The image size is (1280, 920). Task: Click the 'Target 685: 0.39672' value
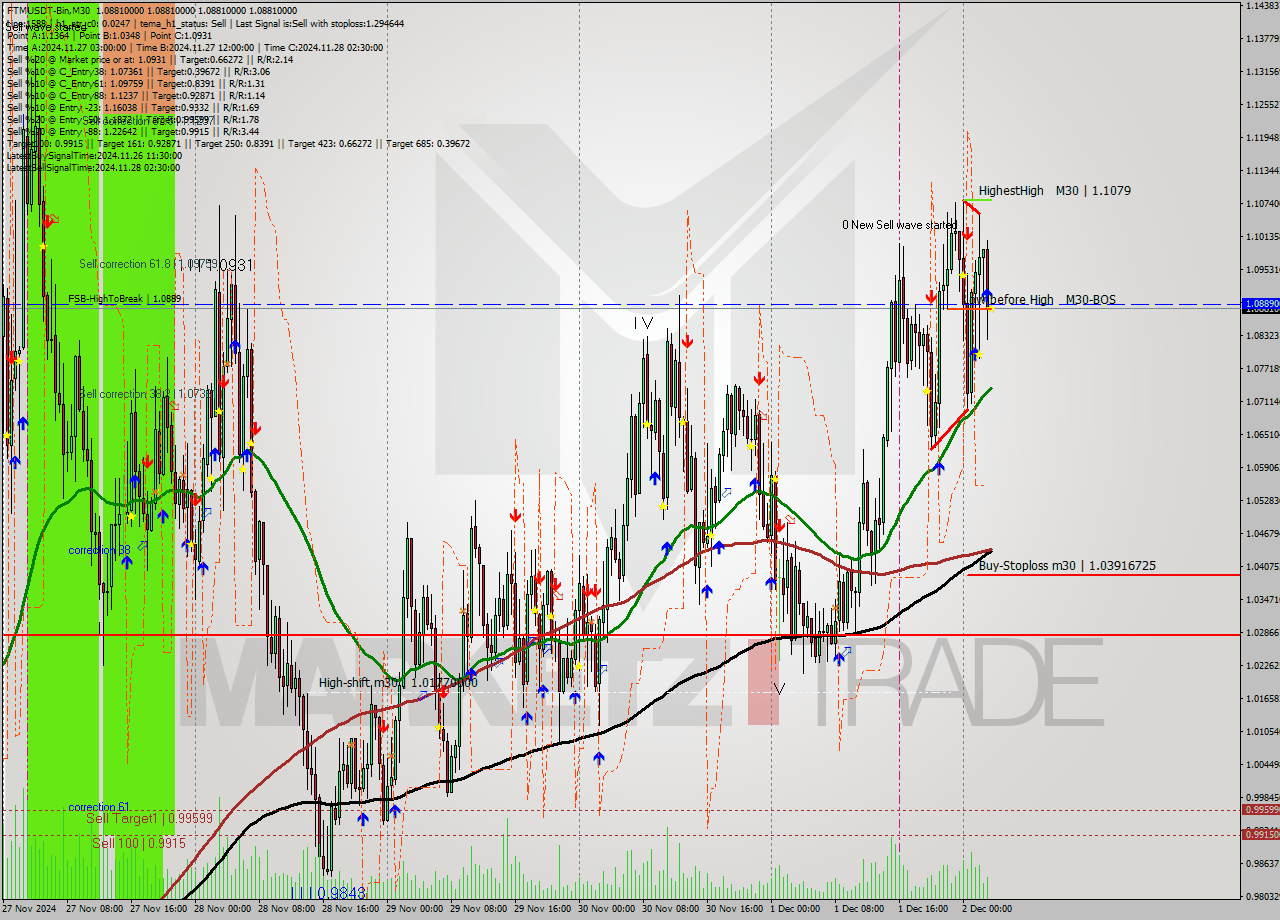coord(428,143)
